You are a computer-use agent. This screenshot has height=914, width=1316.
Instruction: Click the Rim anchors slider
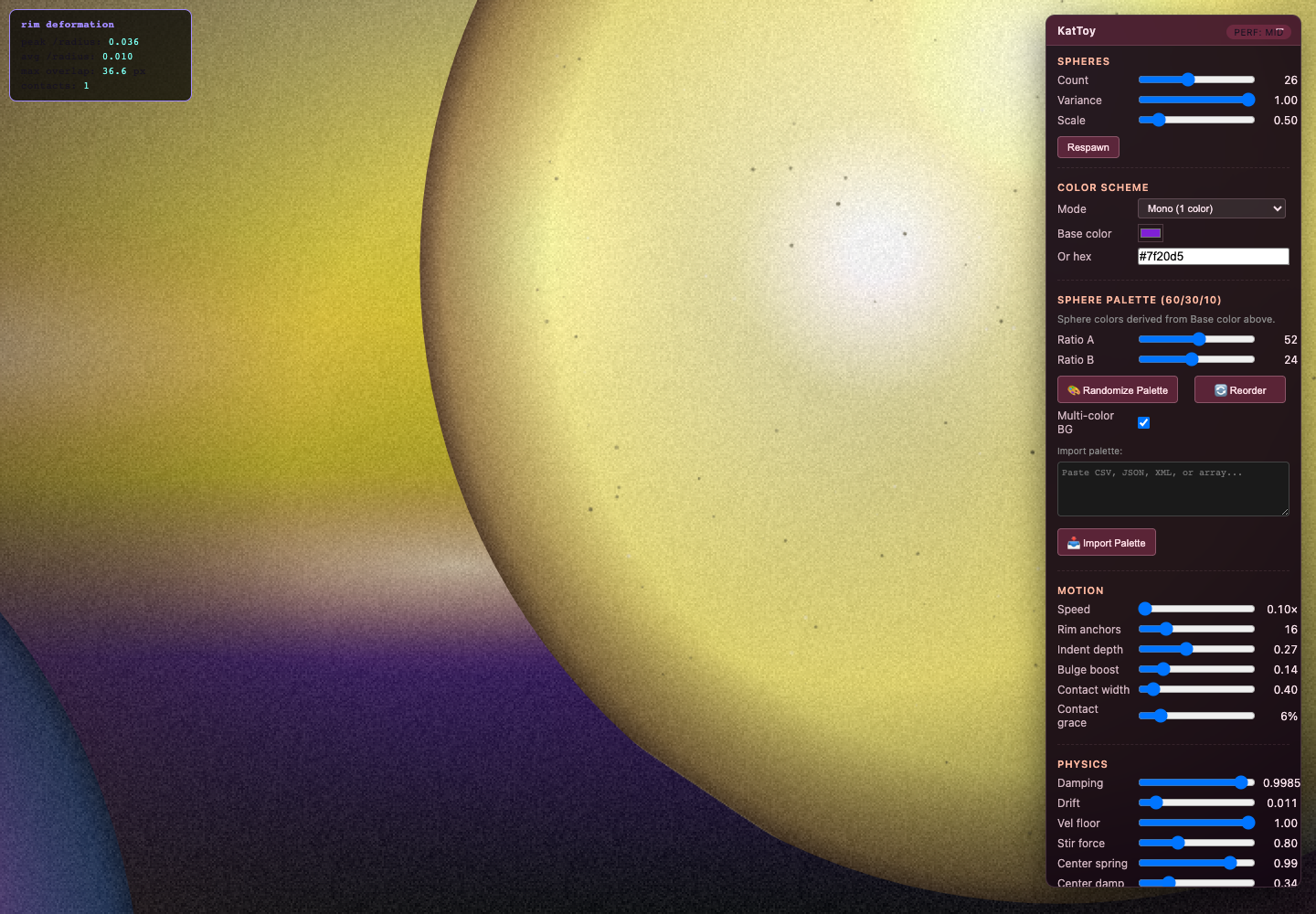pyautogui.click(x=1196, y=629)
